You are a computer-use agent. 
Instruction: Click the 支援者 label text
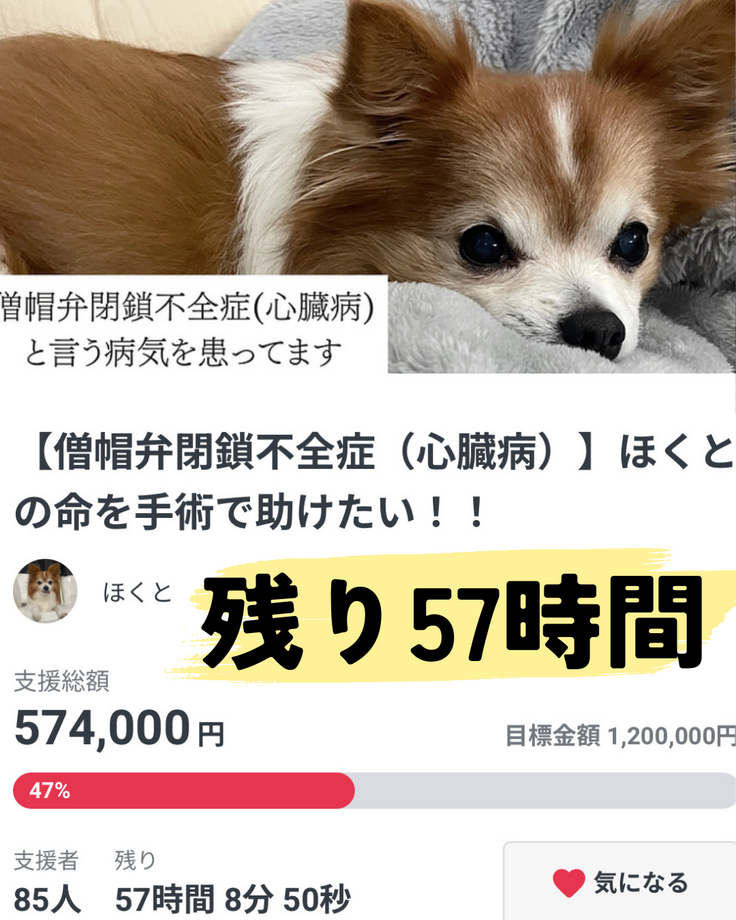tap(46, 861)
